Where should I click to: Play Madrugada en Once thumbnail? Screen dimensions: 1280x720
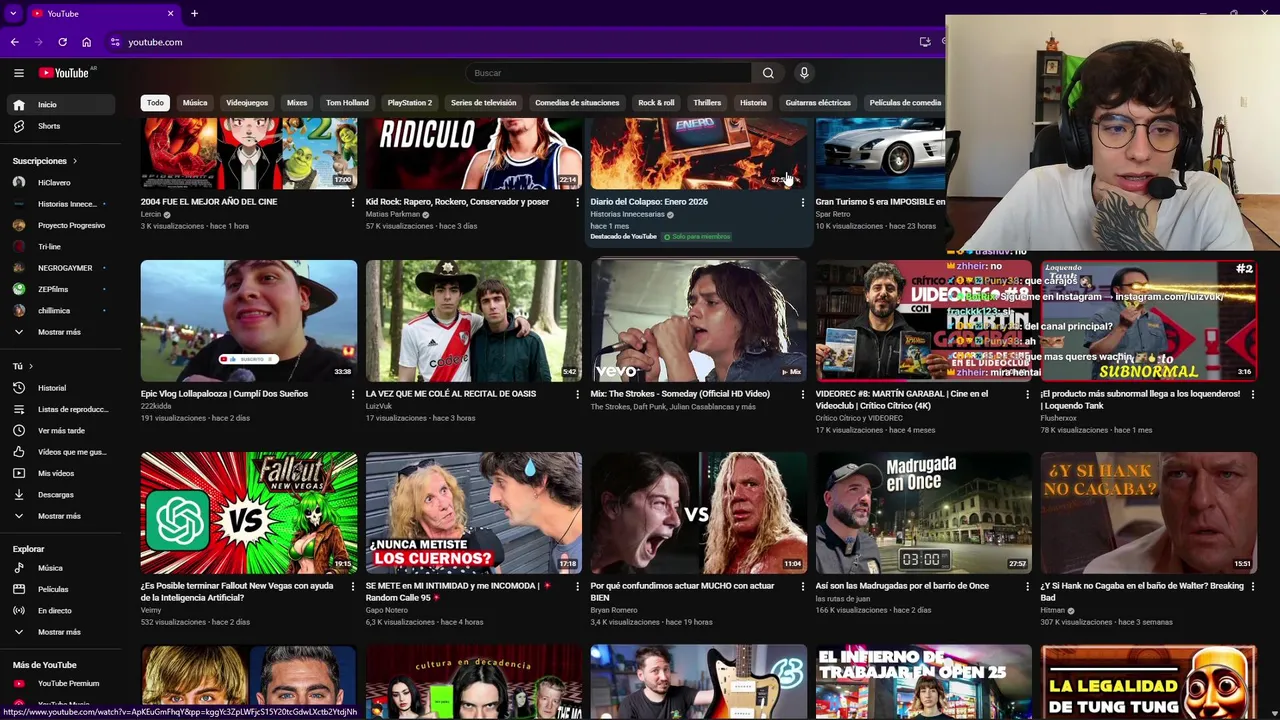point(923,513)
